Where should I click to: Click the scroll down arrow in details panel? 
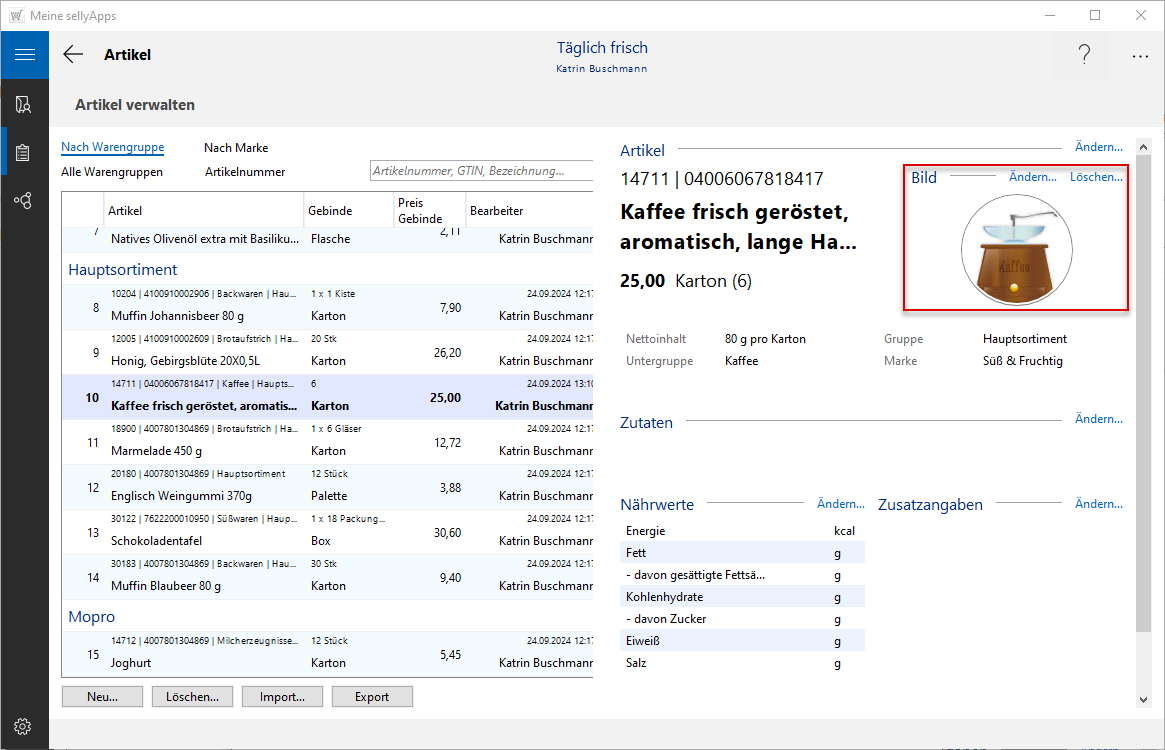coord(1143,699)
